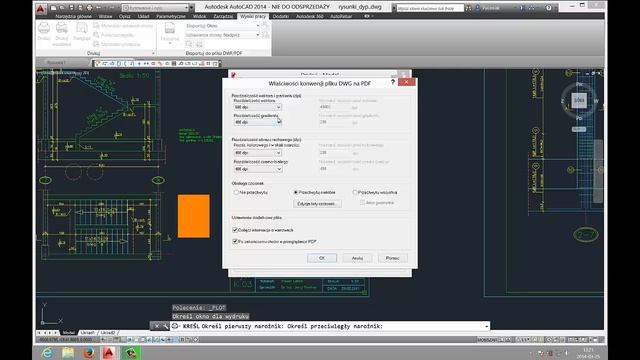Click the Save icon in quick access toolbar
The width and height of the screenshot is (640, 360).
[x=71, y=8]
